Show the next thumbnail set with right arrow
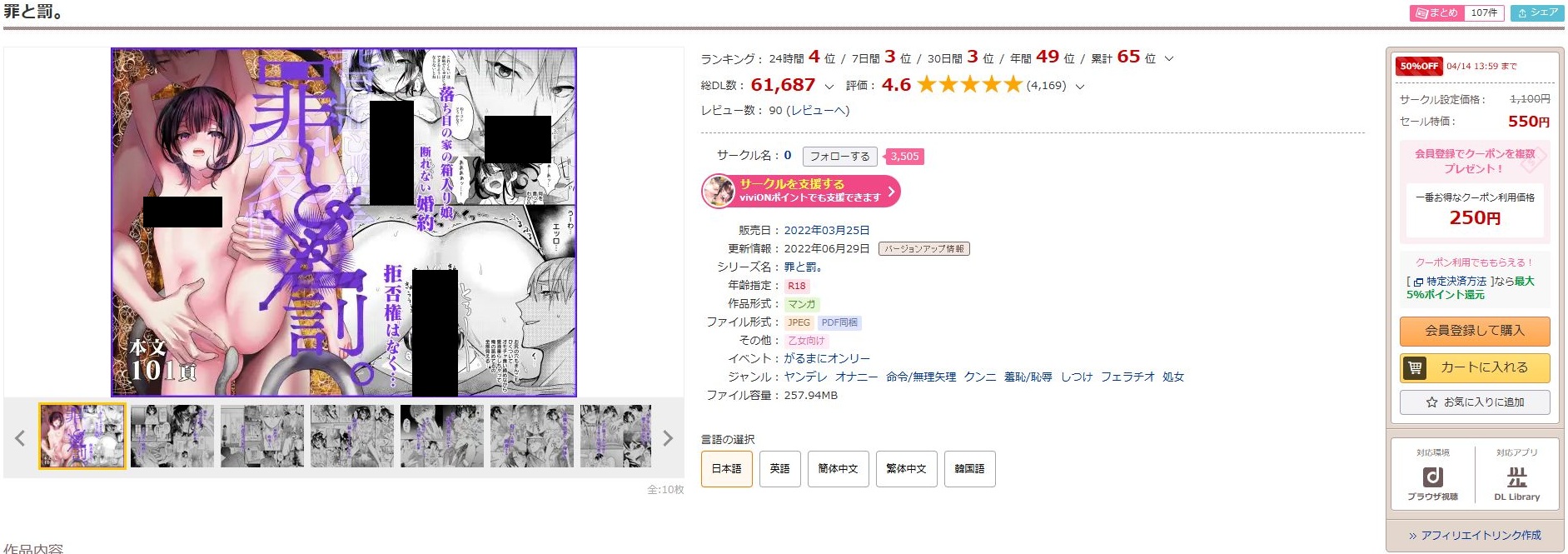1568x554 pixels. pos(667,438)
